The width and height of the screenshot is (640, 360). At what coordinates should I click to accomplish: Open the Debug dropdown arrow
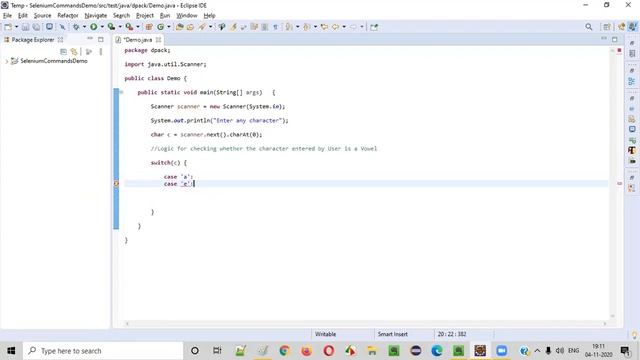tap(84, 27)
